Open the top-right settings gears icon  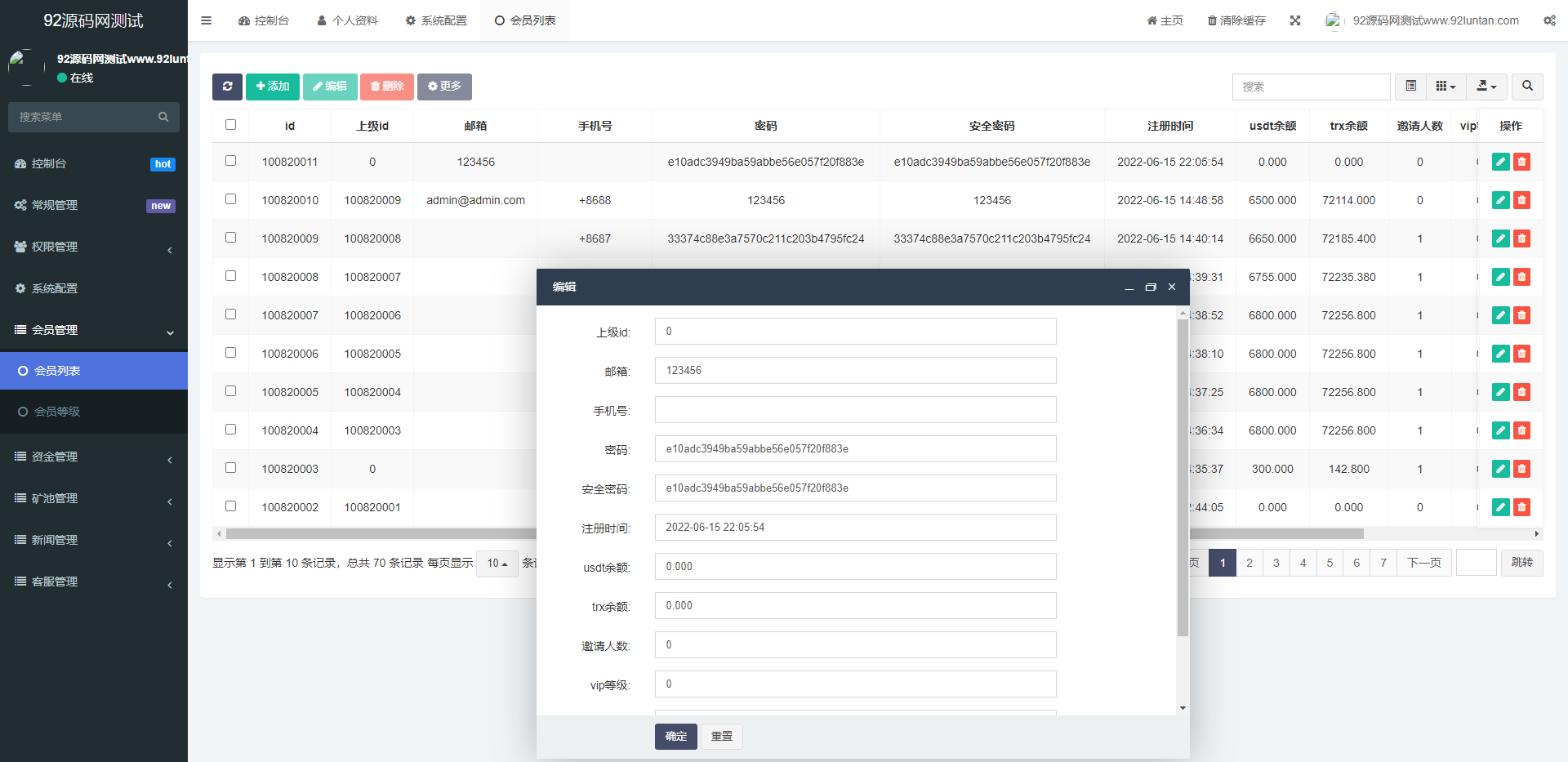(x=1549, y=20)
